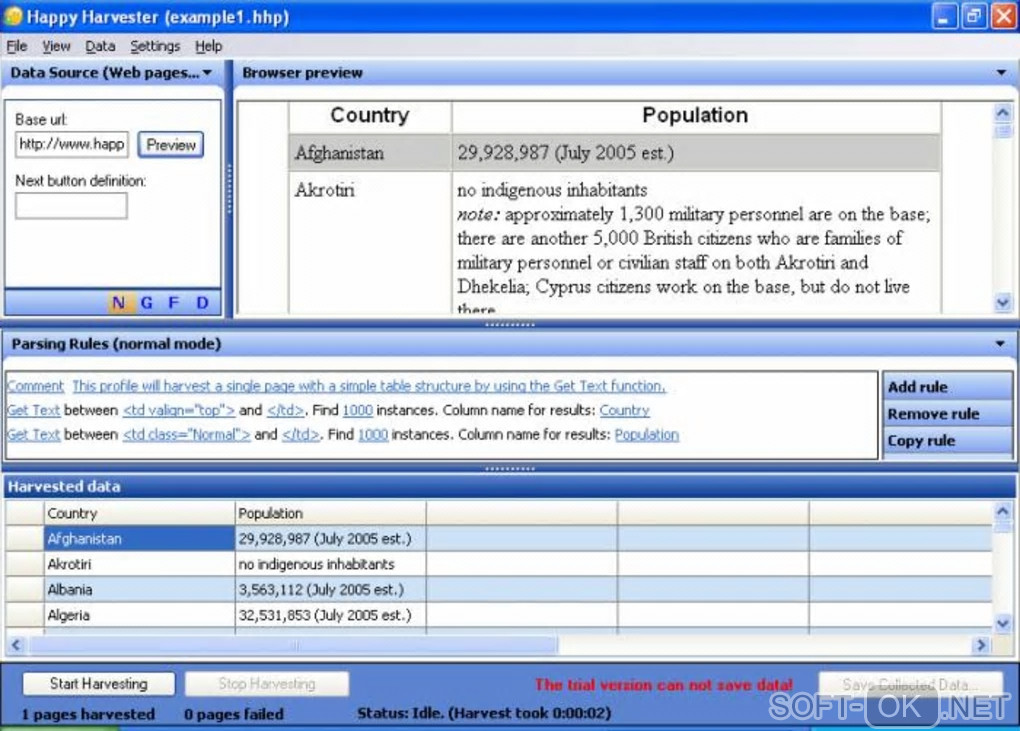Click harvested data horizontal scroll left arrow

point(16,645)
